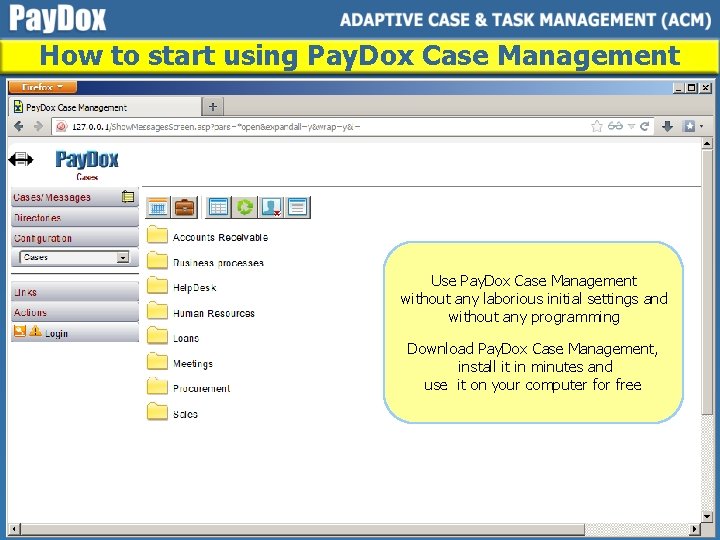
Task: Click the horizontal scrollbar thumb
Action: coord(303,529)
